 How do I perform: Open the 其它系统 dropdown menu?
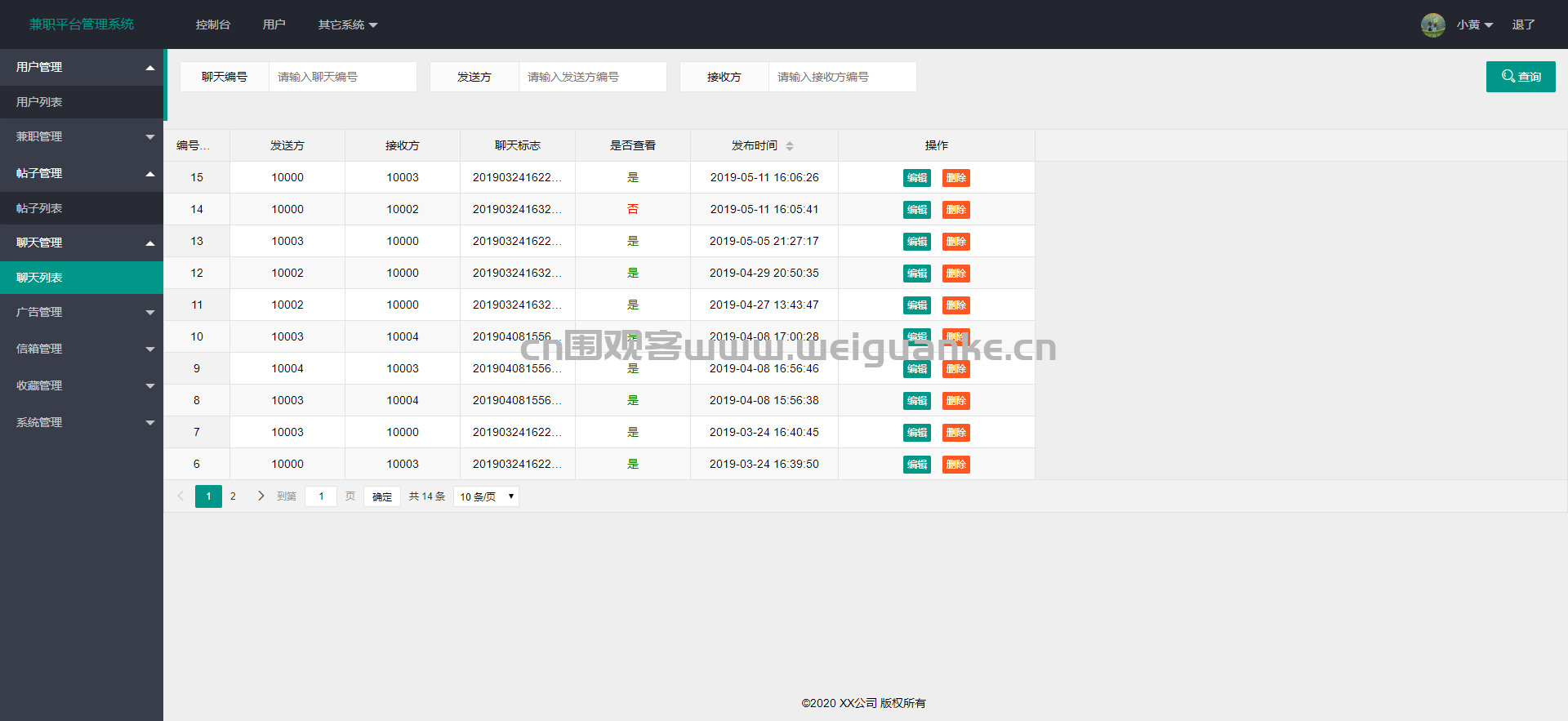(348, 24)
